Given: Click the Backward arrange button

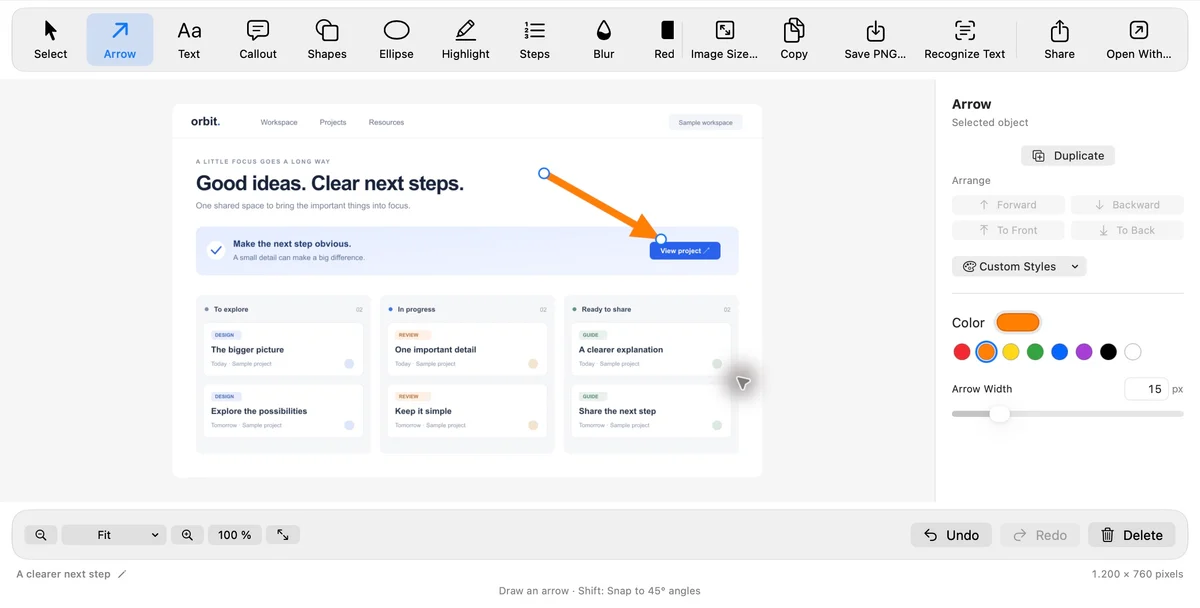Looking at the screenshot, I should tap(1127, 205).
